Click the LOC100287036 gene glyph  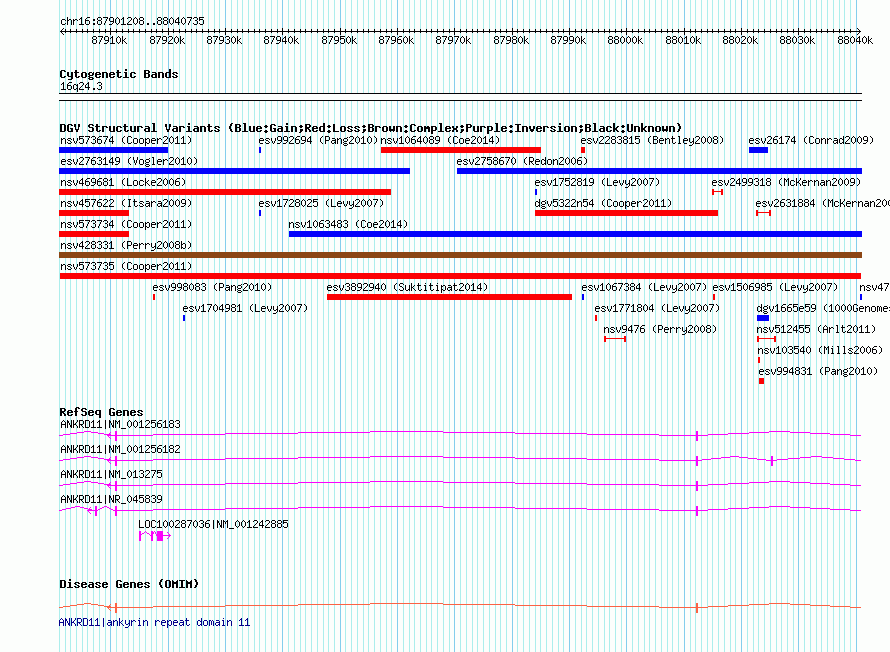(x=154, y=536)
